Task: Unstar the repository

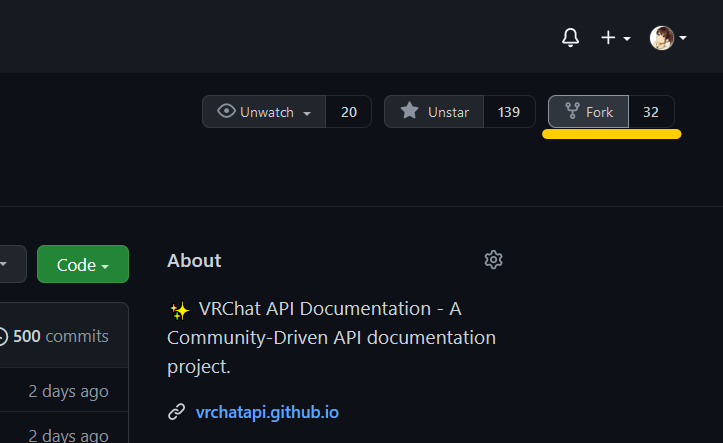Action: [x=435, y=112]
